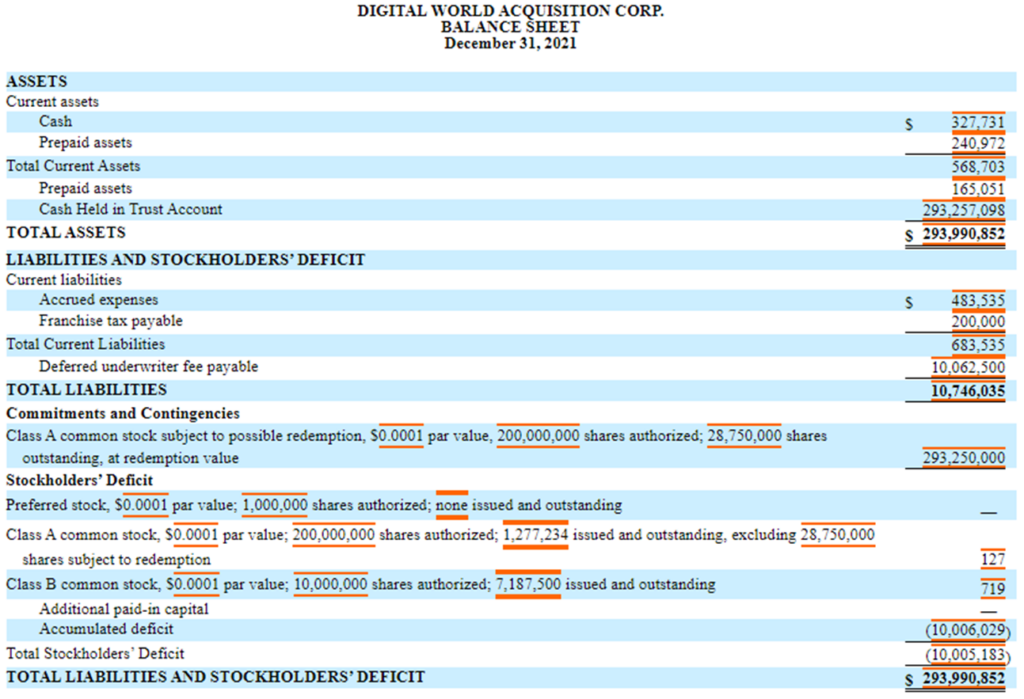
Task: Select 1,000,000 preferred shares authorized
Action: pyautogui.click(x=275, y=505)
